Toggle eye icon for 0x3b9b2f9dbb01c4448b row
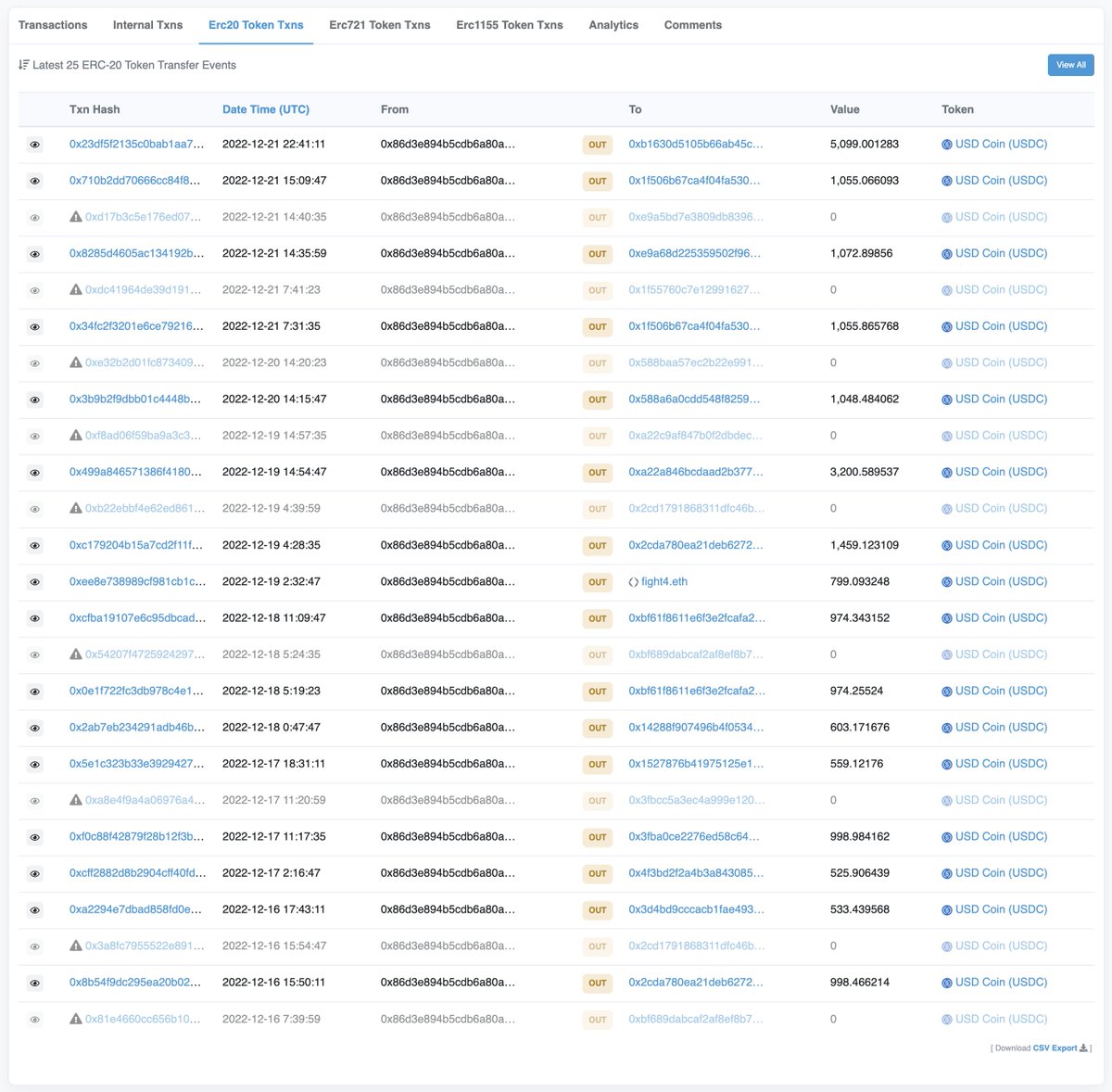The width and height of the screenshot is (1112, 1092). click(x=34, y=400)
